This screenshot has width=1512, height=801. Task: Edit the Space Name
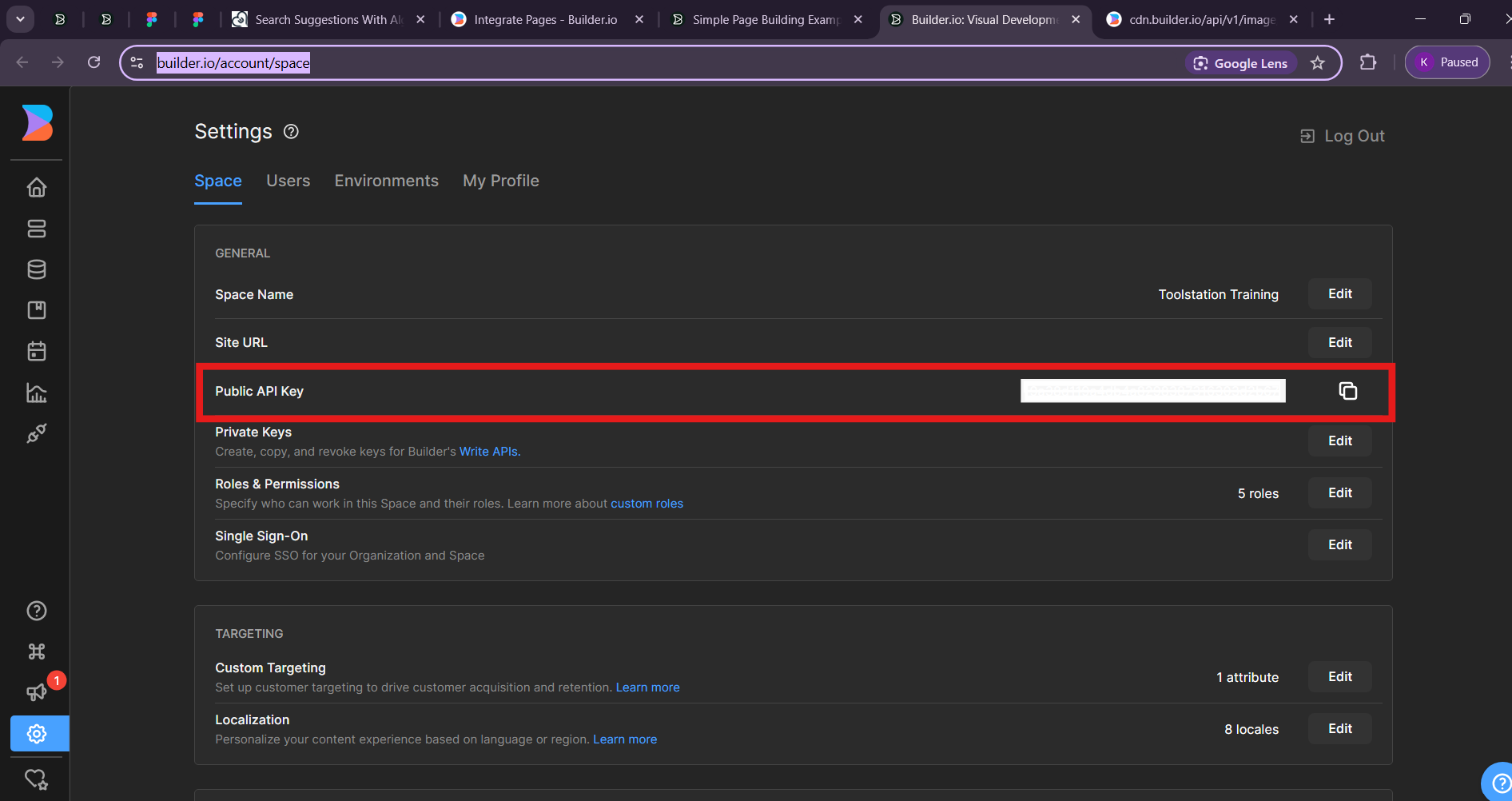[x=1339, y=294]
